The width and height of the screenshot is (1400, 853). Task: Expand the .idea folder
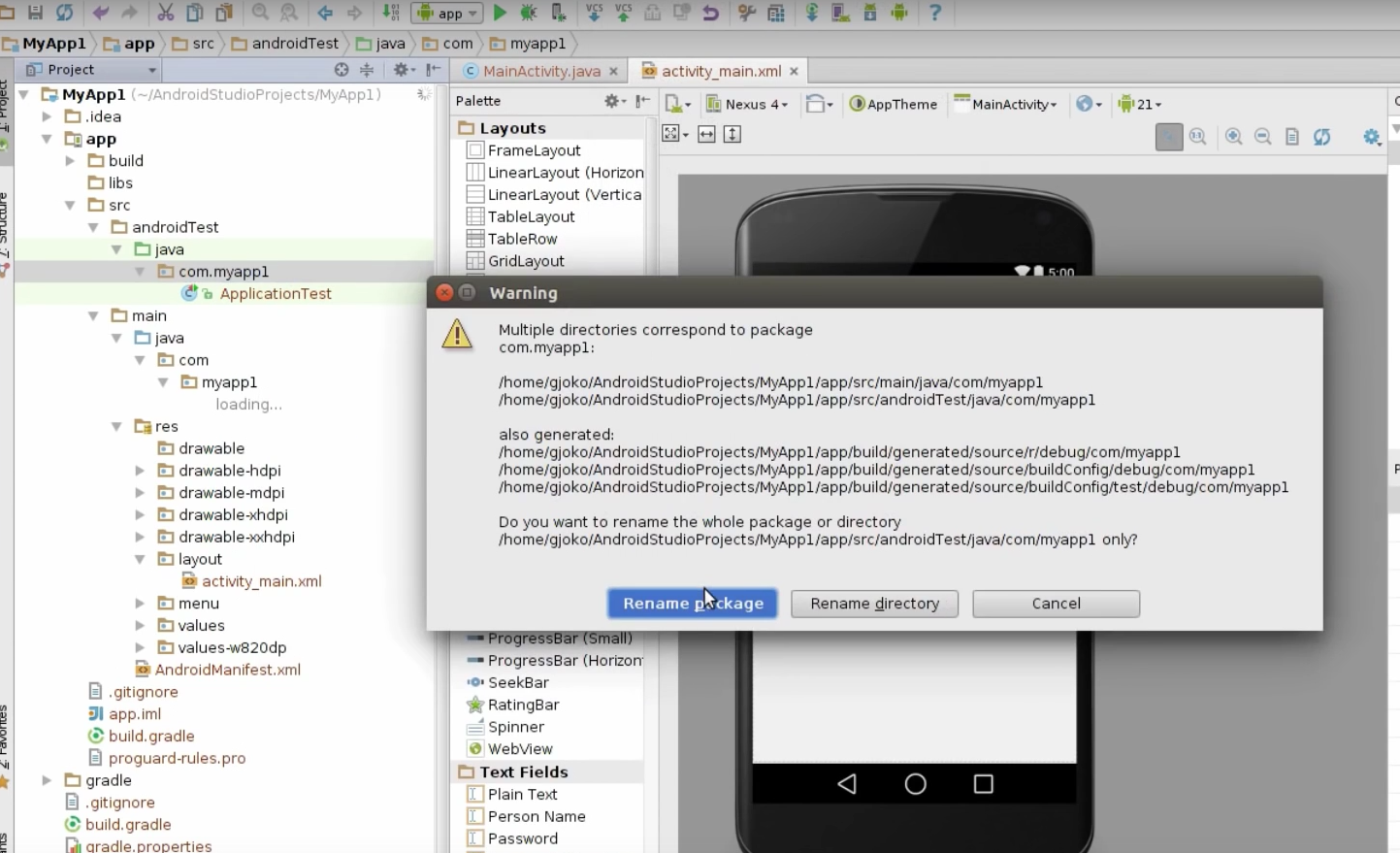(x=47, y=116)
